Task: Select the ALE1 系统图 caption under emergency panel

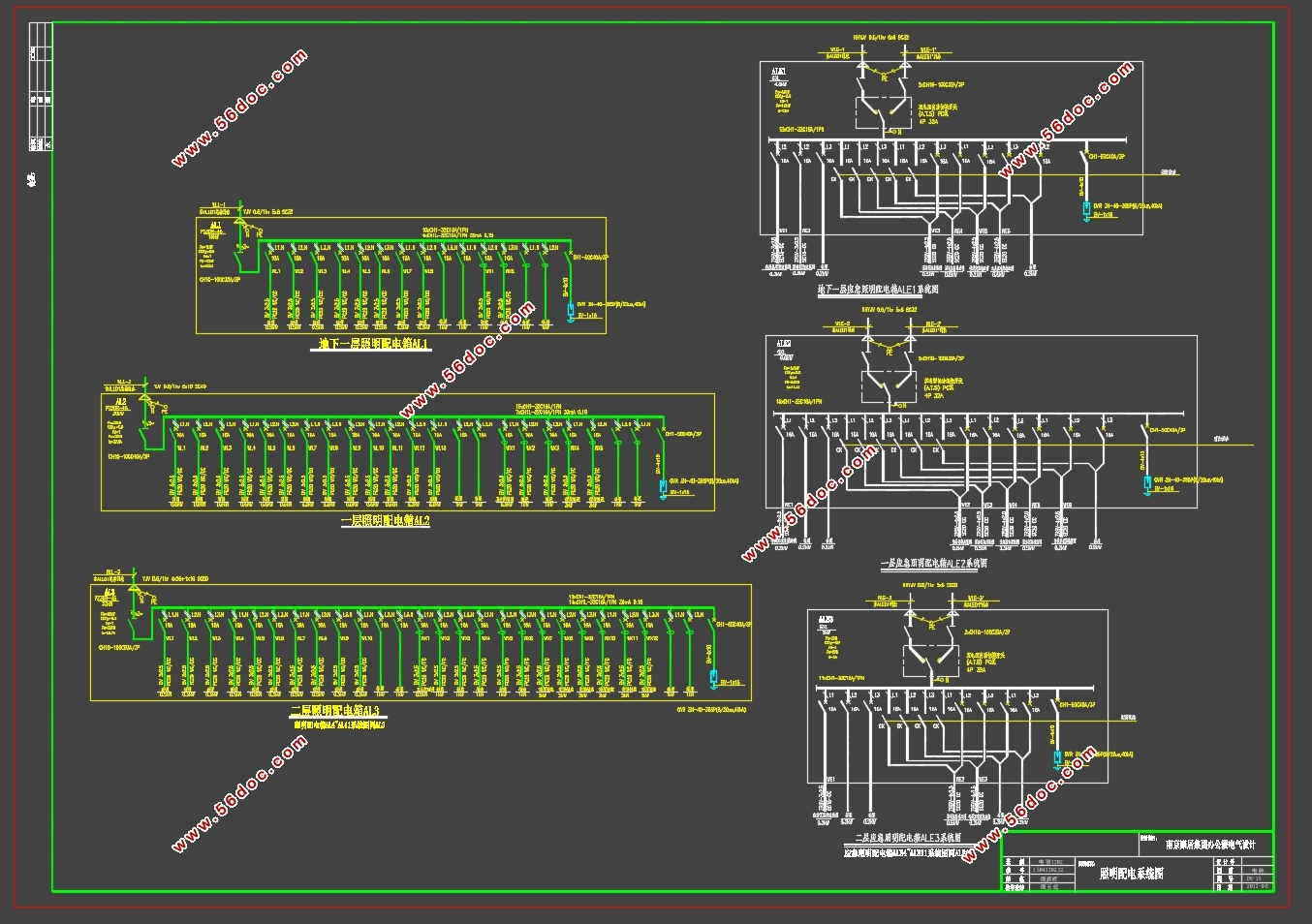Action: [x=878, y=289]
